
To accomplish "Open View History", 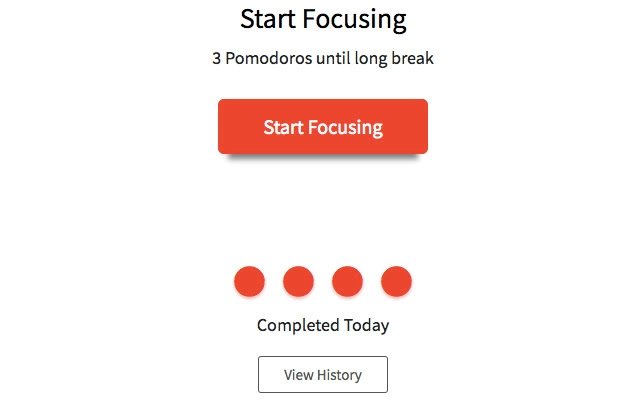I will click(323, 374).
